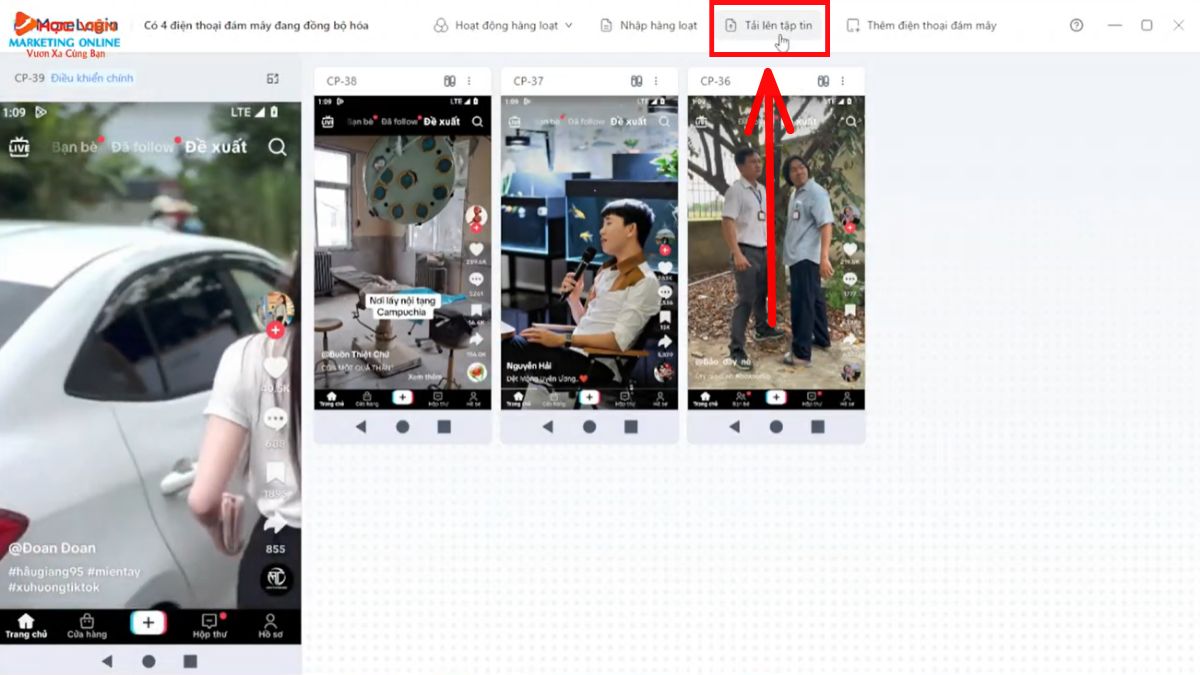Open comments on CP-38 phone

point(477,279)
